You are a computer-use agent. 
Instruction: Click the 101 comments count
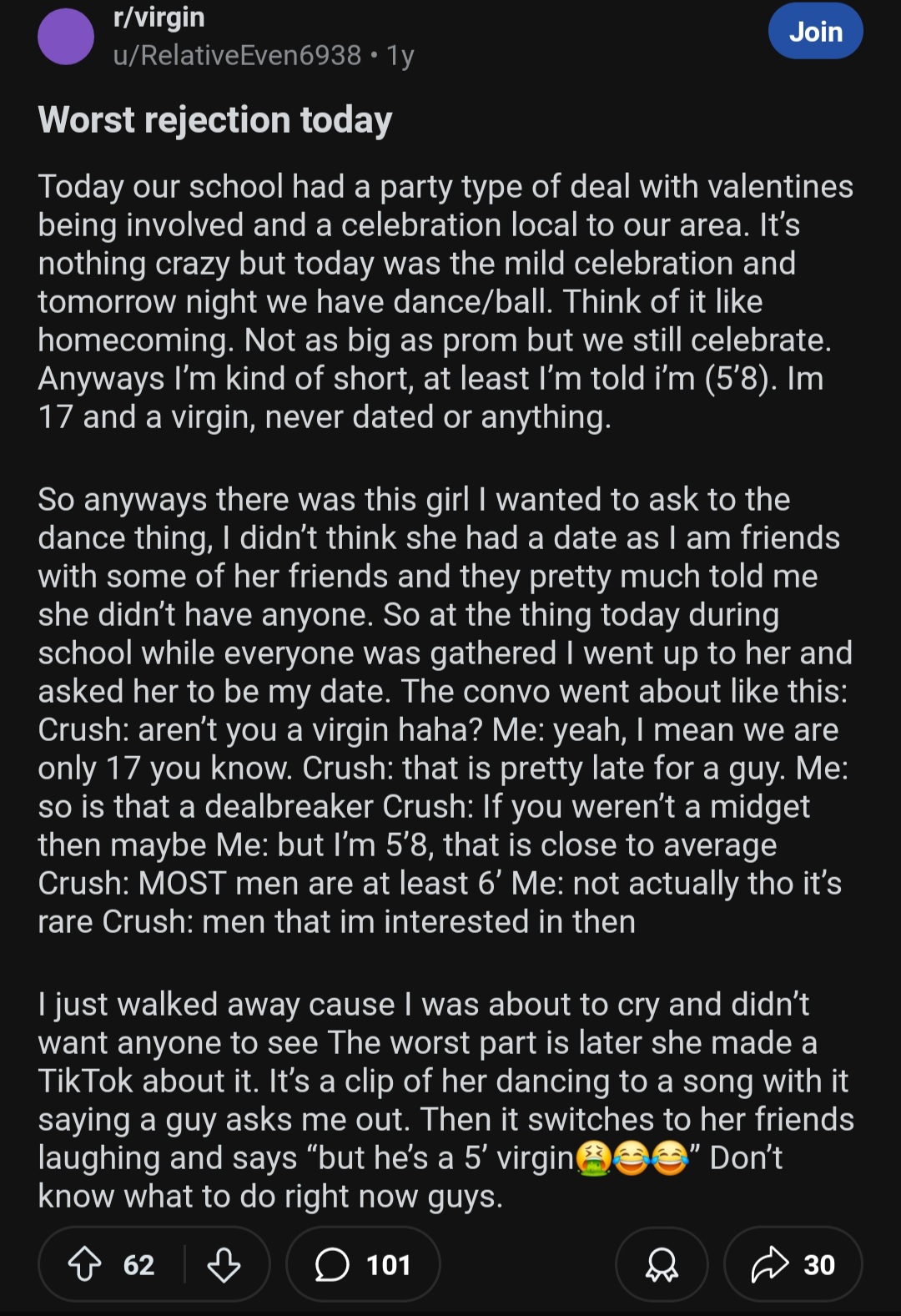click(x=389, y=1264)
